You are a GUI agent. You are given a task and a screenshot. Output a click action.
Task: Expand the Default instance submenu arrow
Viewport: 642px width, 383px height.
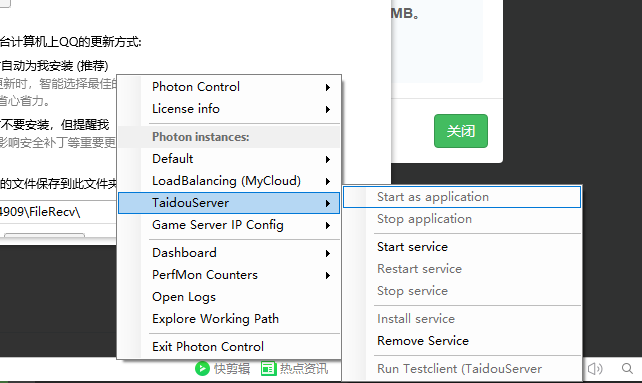pyautogui.click(x=328, y=159)
